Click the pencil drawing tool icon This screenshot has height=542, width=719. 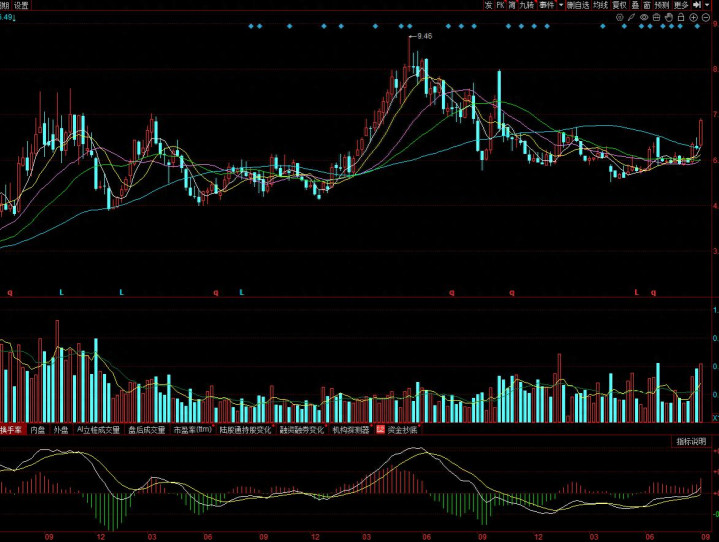click(x=632, y=17)
